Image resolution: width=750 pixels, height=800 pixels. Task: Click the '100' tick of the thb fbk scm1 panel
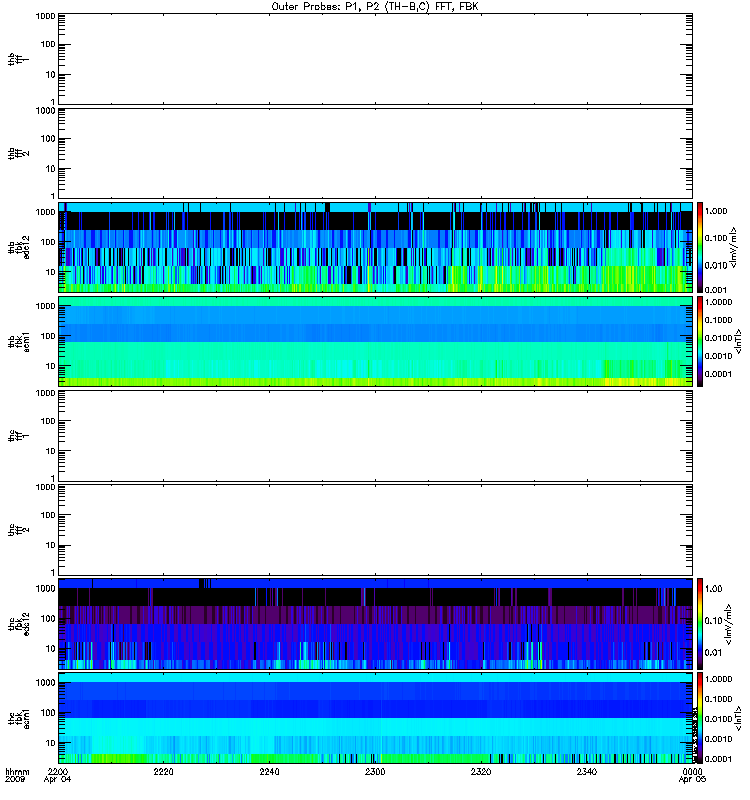pos(48,336)
